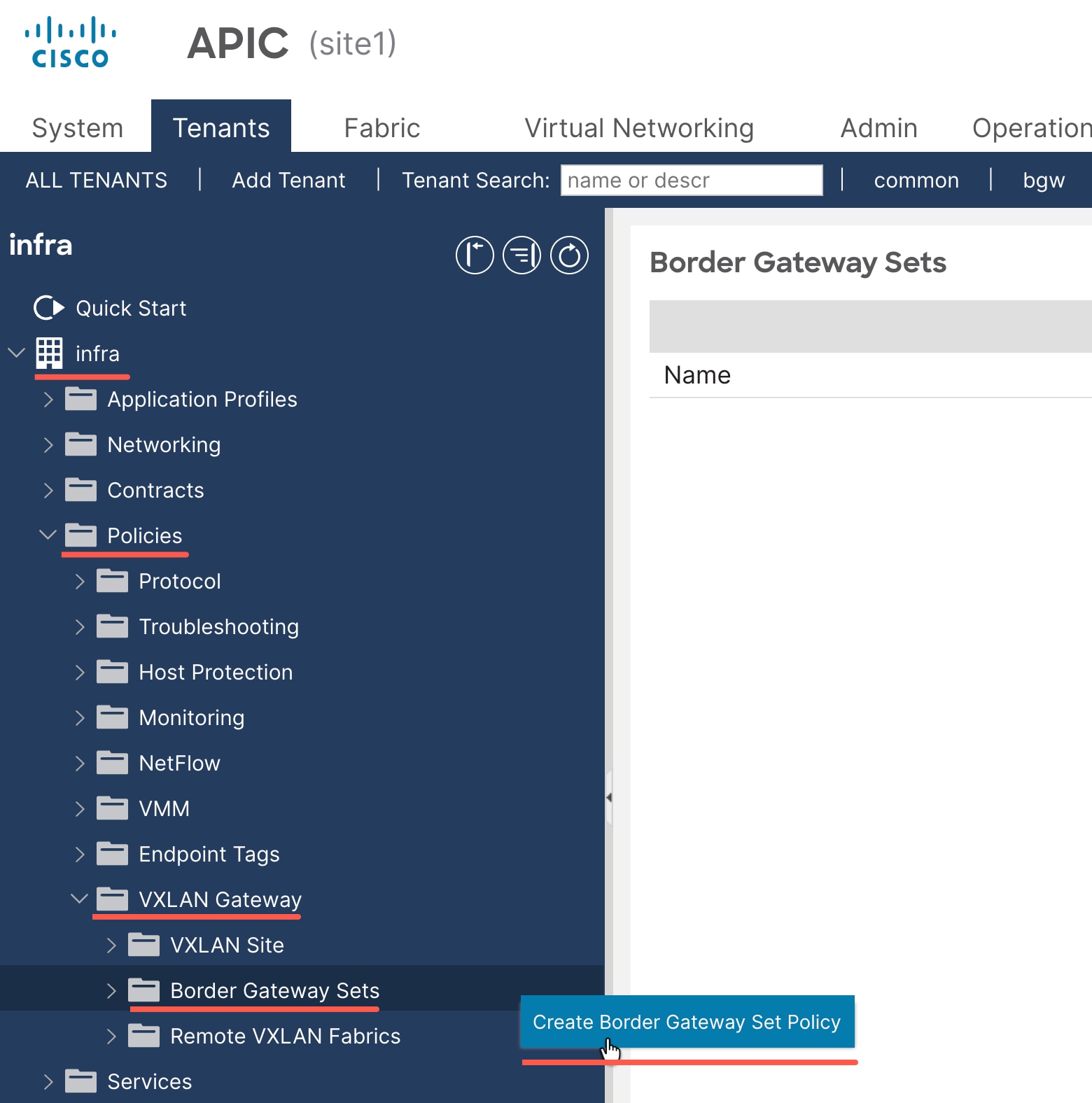
Task: Select the Remote VXLAN Fabrics tree label
Action: (286, 1036)
